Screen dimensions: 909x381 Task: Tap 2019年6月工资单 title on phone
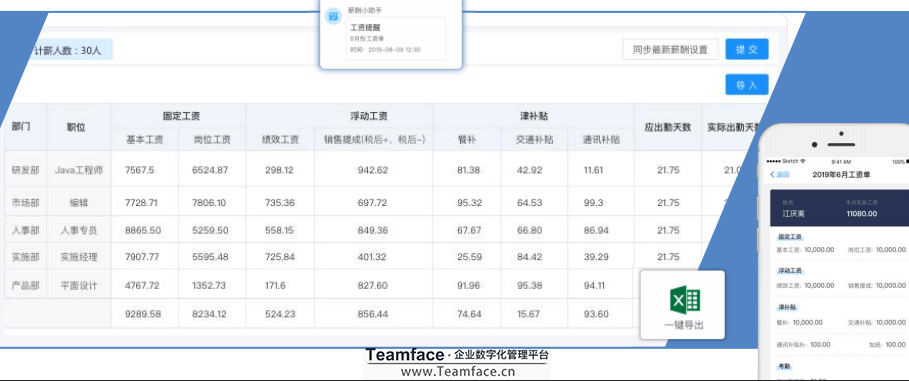[841, 174]
